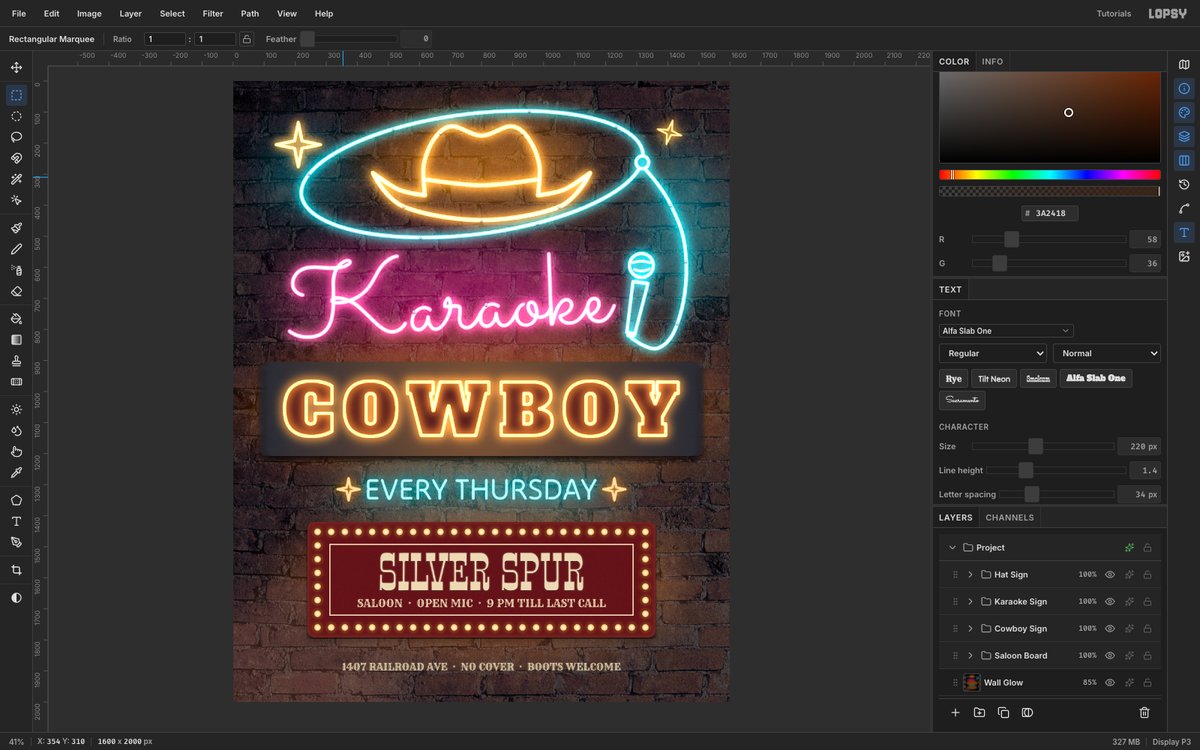Select the Paint Bucket tool
1200x750 pixels.
pos(16,318)
